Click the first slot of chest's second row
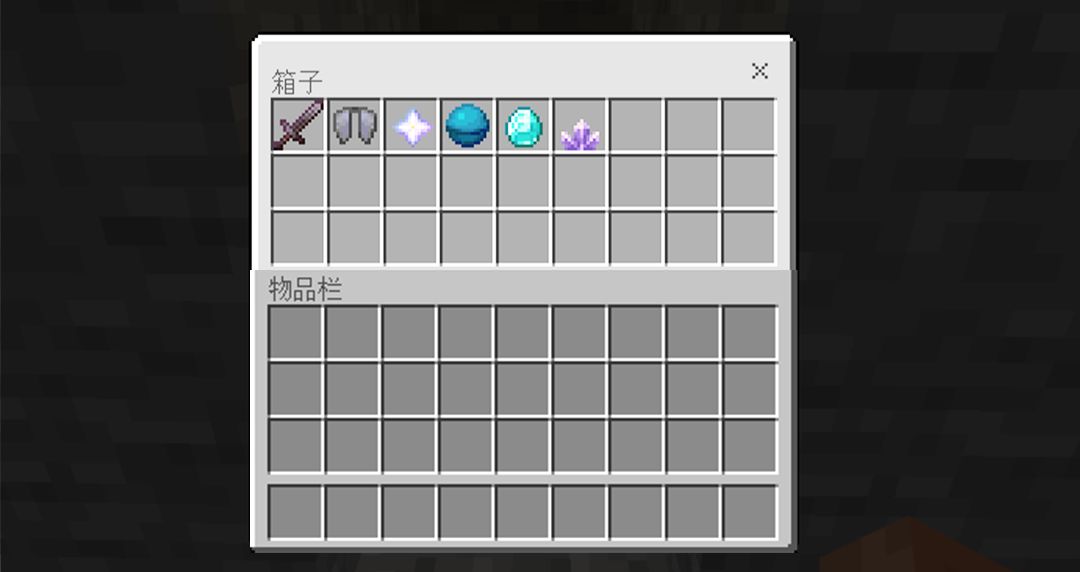Screen dimensions: 1080x572 [298, 181]
